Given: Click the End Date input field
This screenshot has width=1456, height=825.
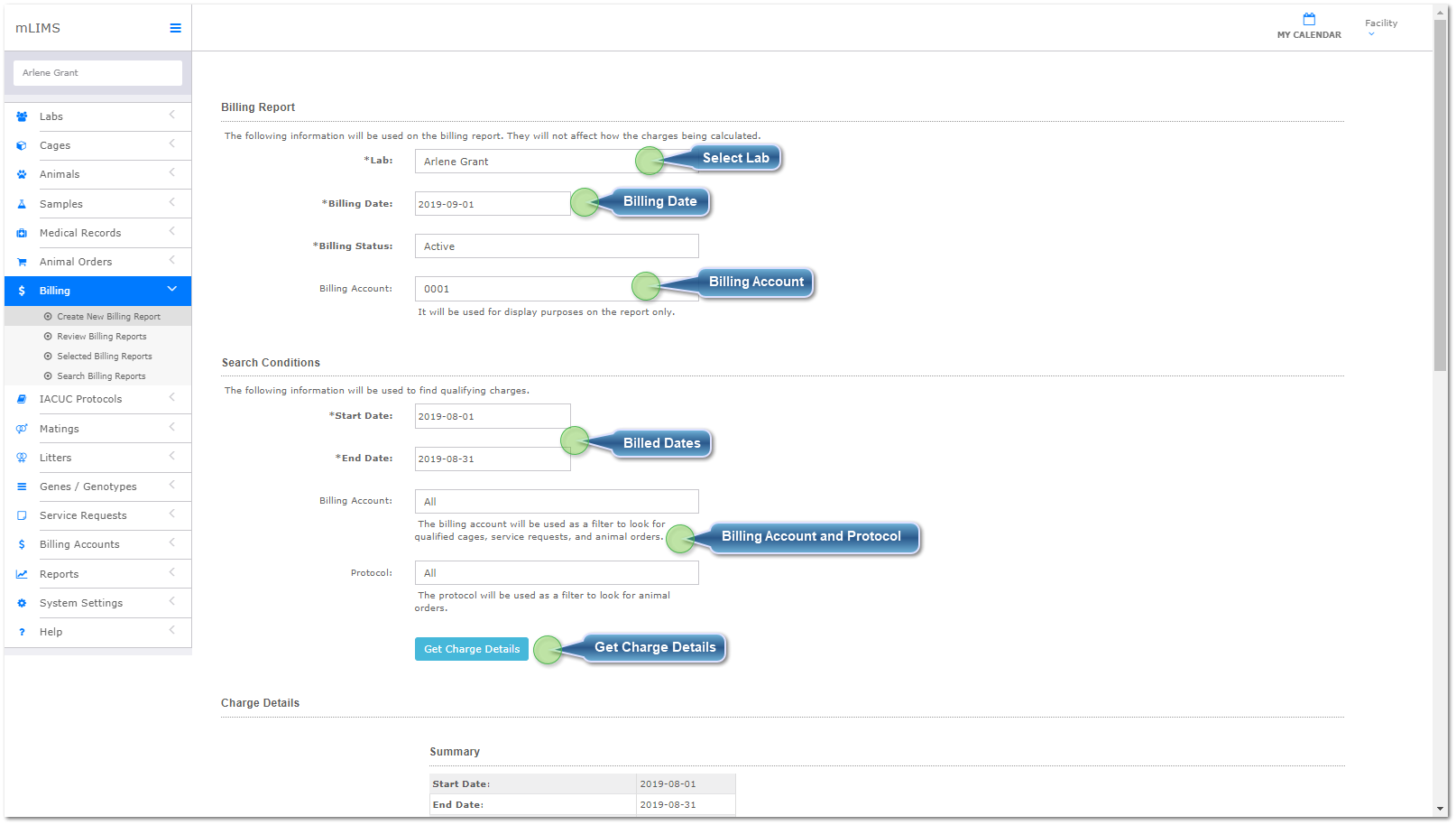Looking at the screenshot, I should coord(493,459).
